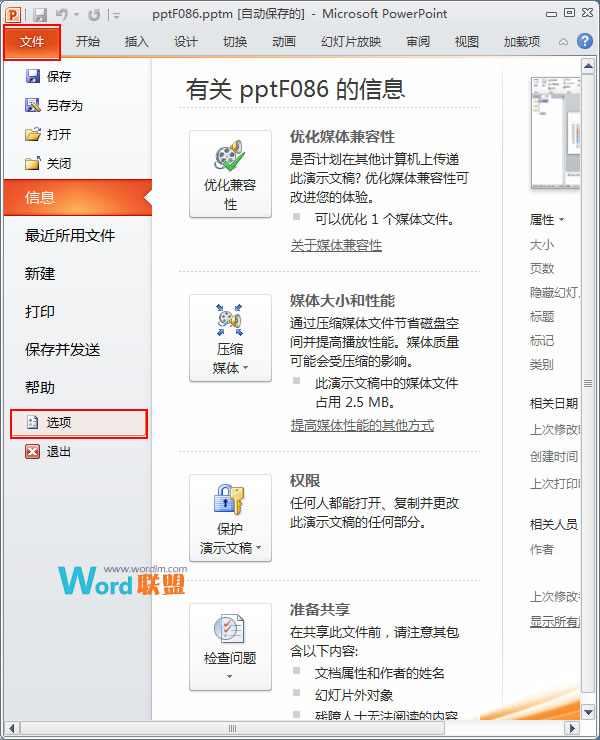Click 退出 exit with red X icon

pyautogui.click(x=48, y=452)
